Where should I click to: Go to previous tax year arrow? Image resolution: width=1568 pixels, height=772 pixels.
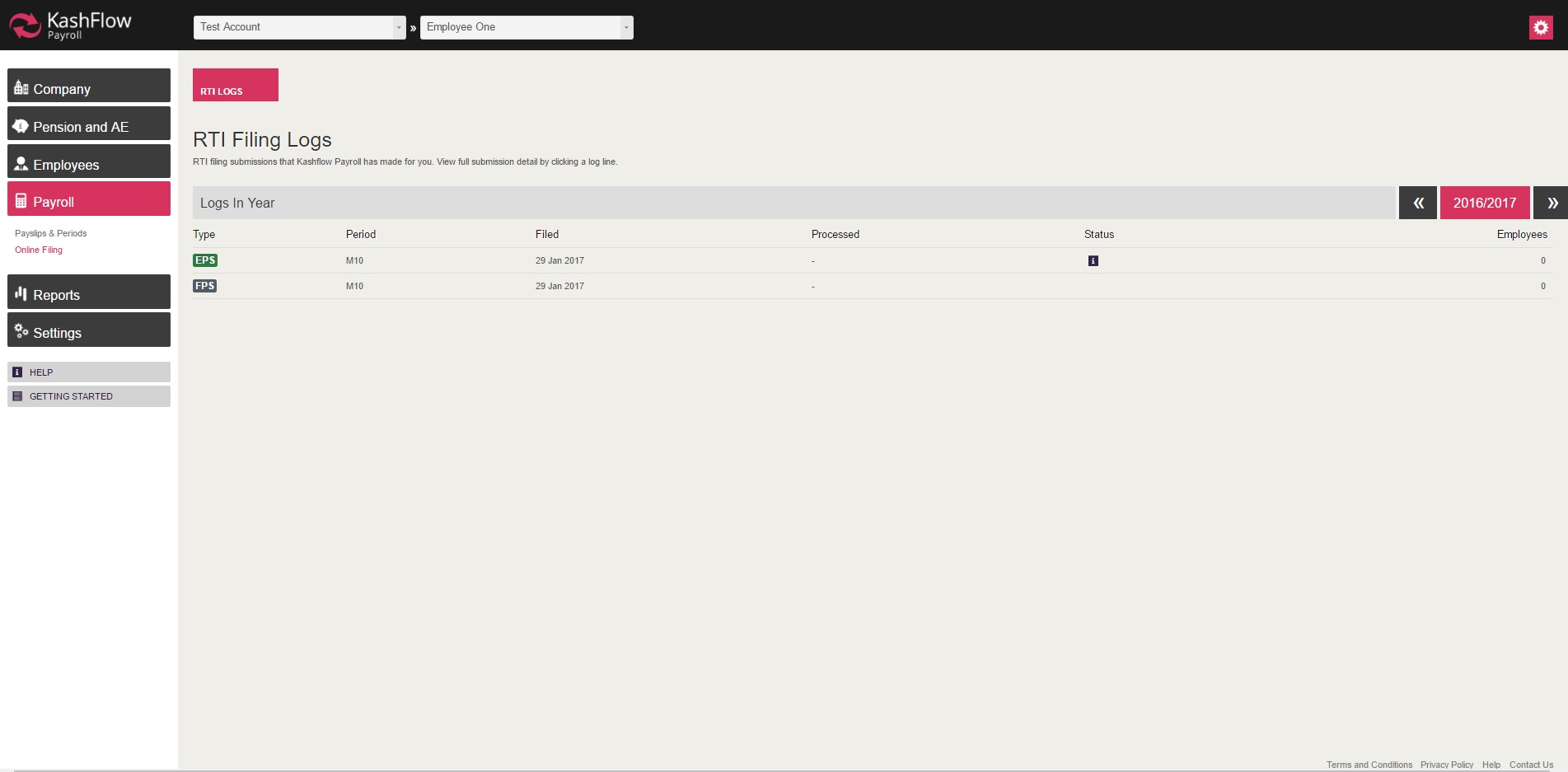1418,203
